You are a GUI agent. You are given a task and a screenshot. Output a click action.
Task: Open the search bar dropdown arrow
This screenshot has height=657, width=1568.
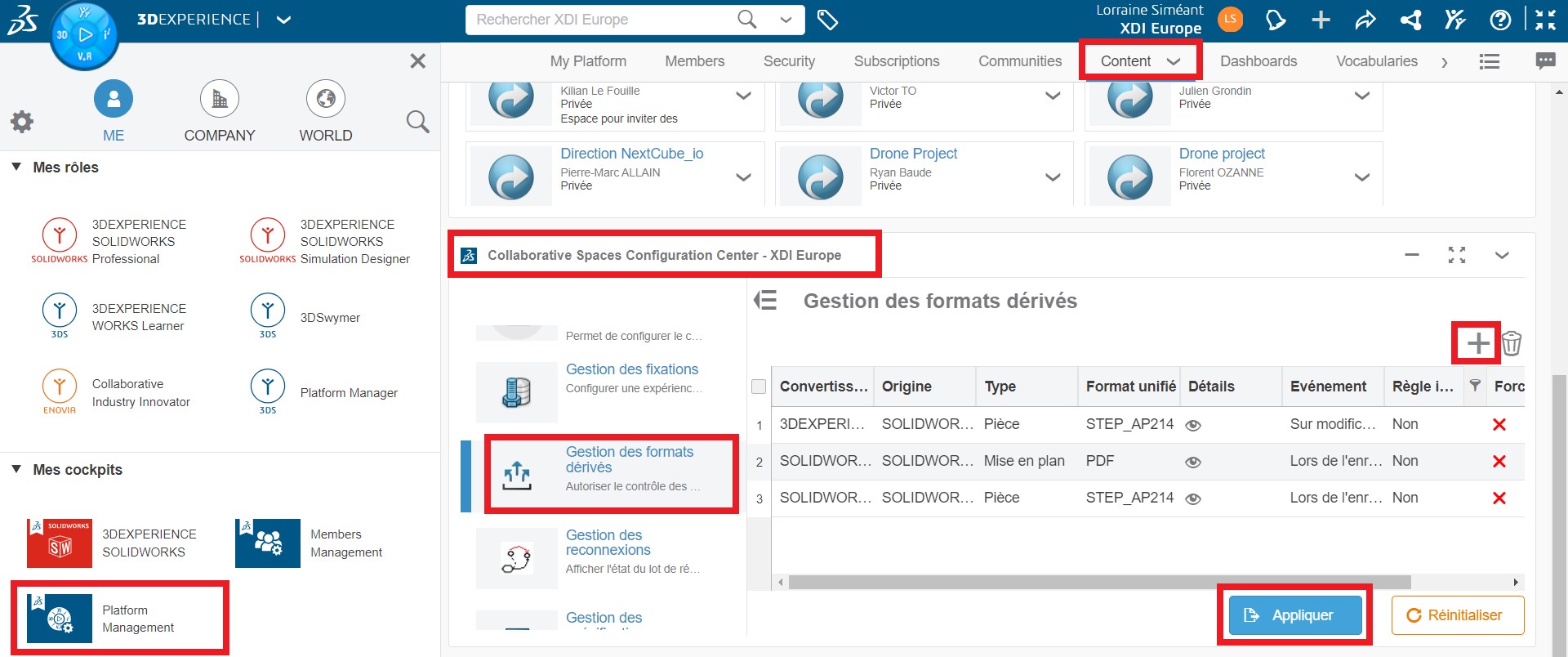coord(786,20)
